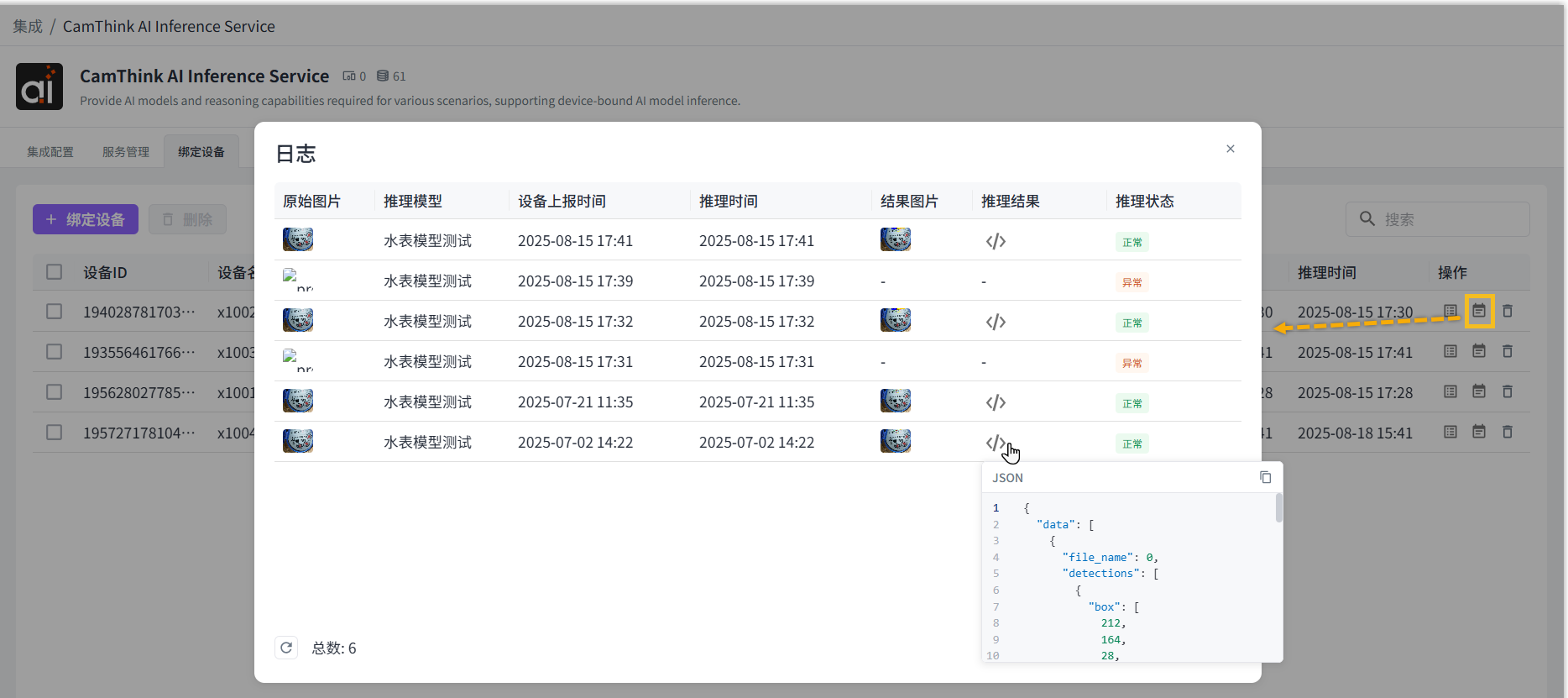The height and width of the screenshot is (698, 1568).
Task: Close the 日志 dialog
Action: [x=1231, y=149]
